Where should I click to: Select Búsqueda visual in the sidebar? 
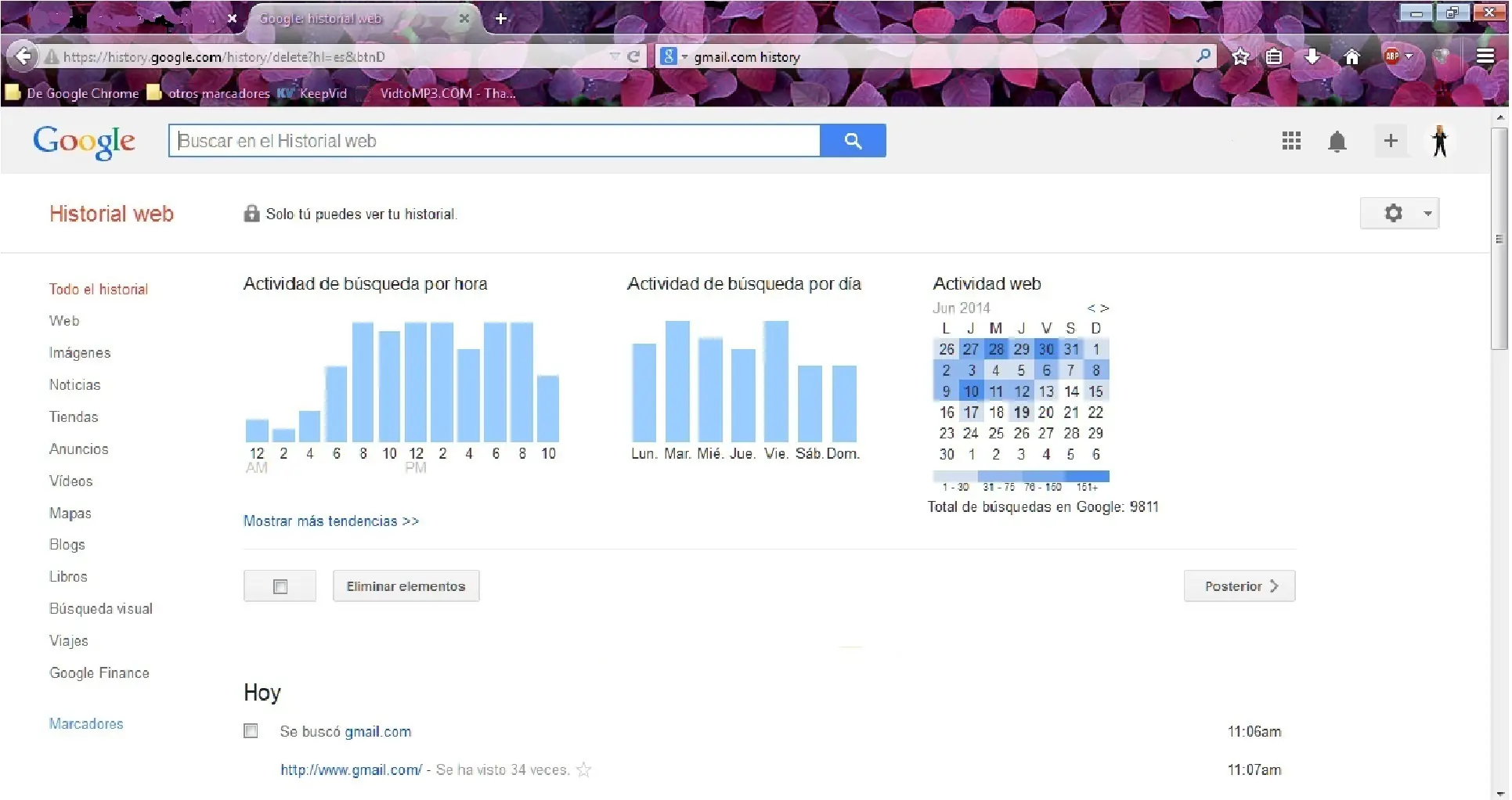[101, 609]
